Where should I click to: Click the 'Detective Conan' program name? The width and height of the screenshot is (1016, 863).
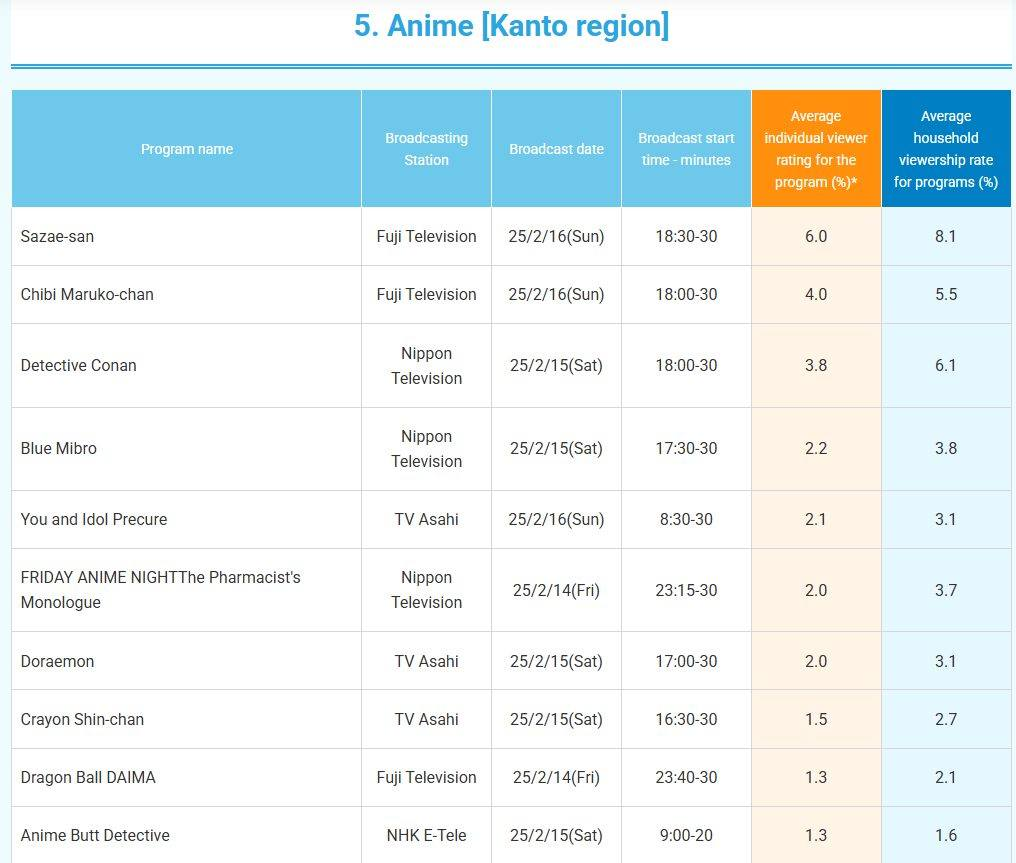[x=78, y=365]
